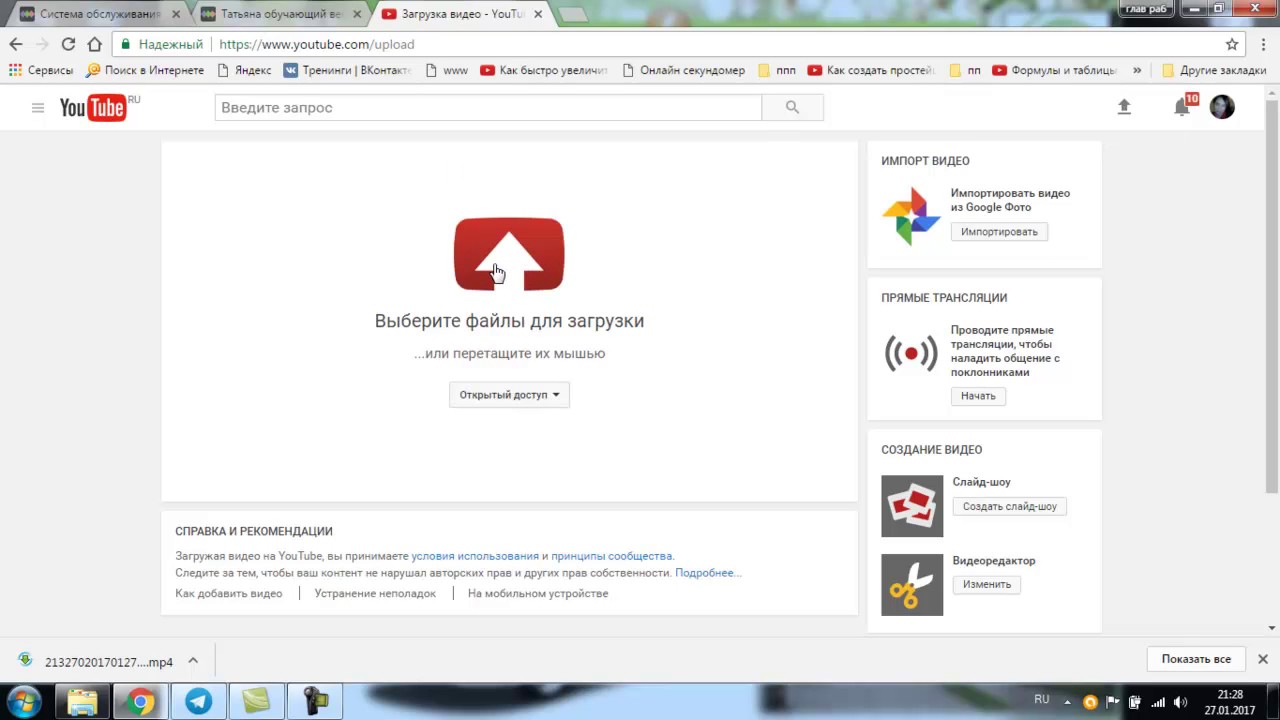Click the Начать live stream button
1280x720 pixels.
(x=978, y=396)
